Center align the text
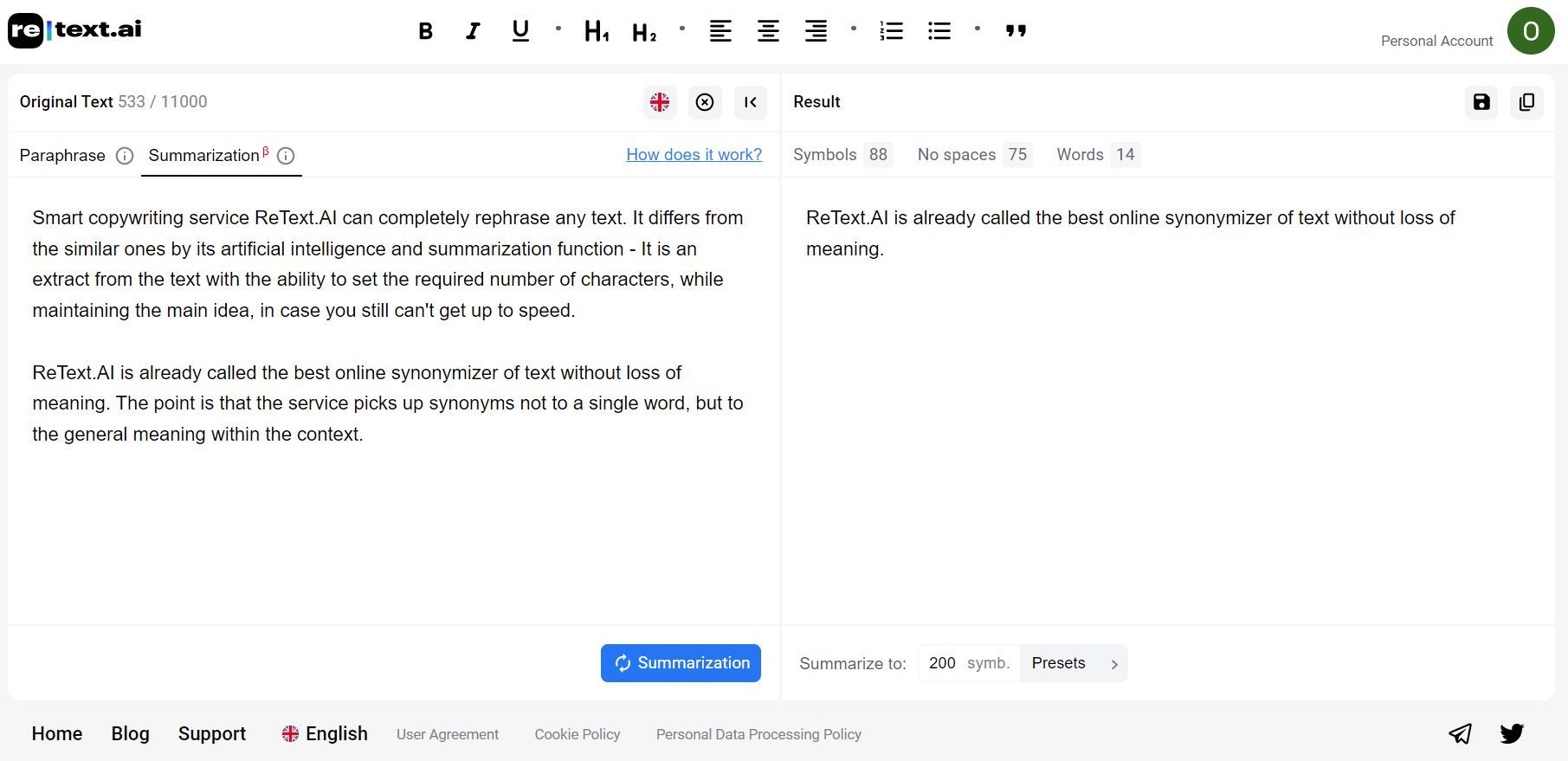This screenshot has width=1568, height=761. tap(768, 31)
